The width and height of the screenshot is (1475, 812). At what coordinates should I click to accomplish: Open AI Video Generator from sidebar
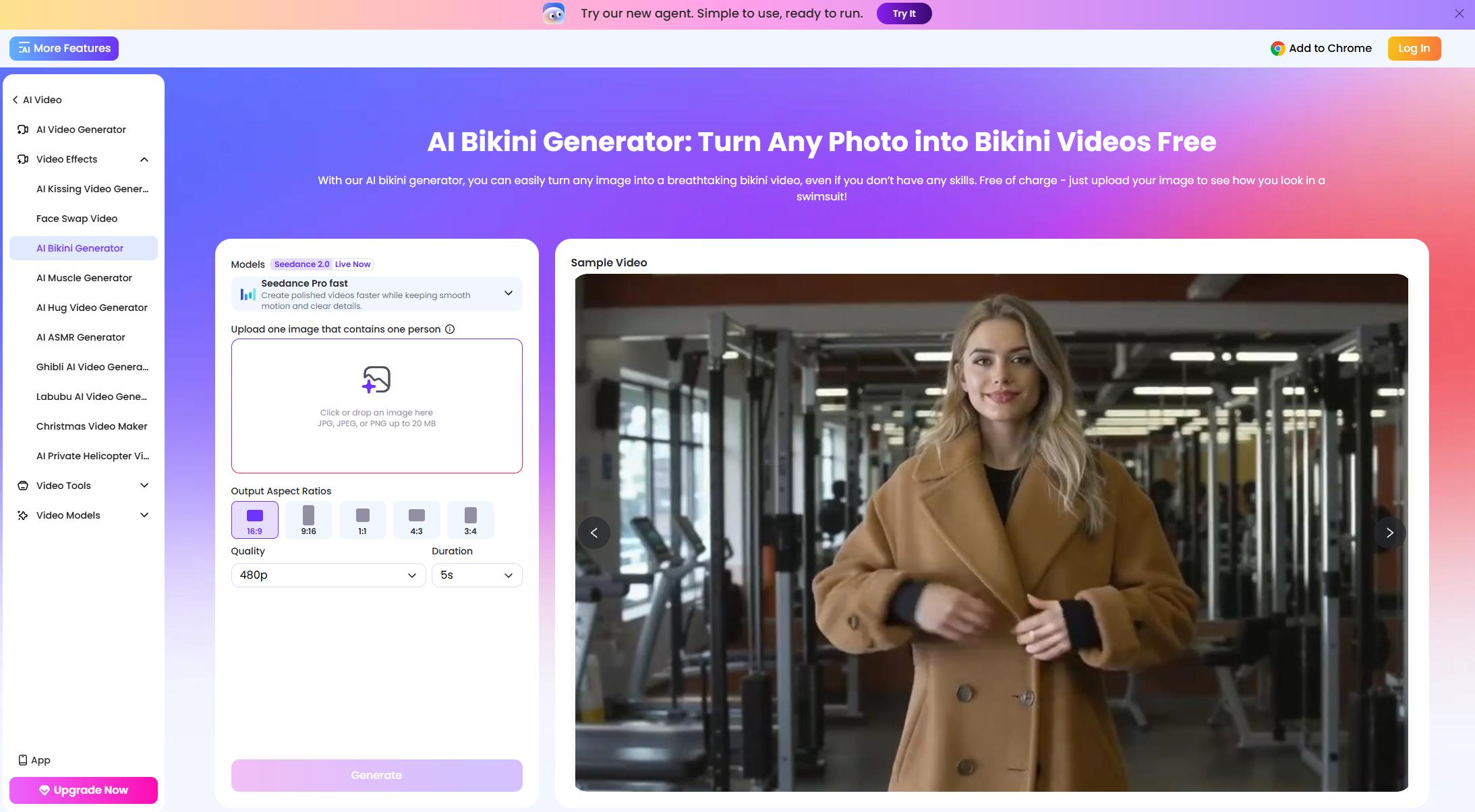(x=84, y=129)
